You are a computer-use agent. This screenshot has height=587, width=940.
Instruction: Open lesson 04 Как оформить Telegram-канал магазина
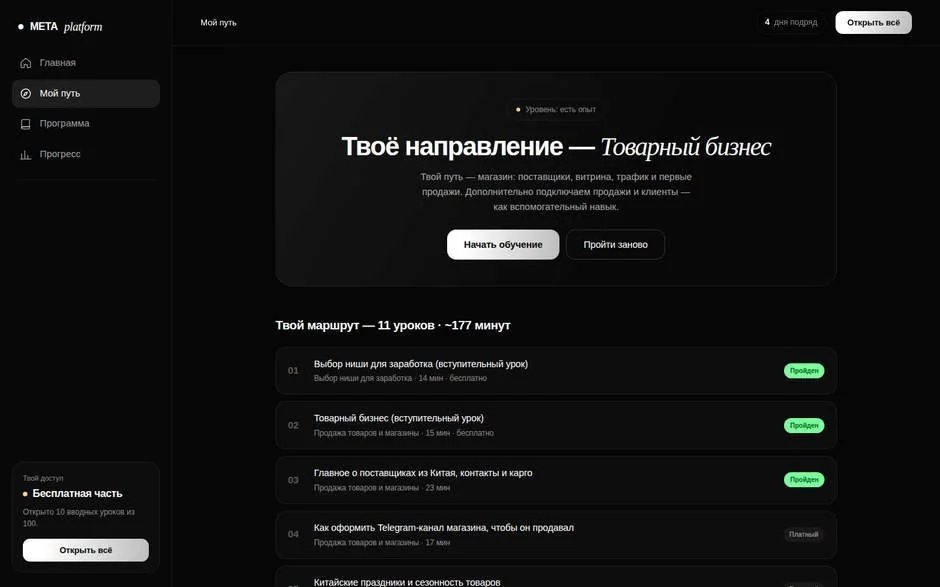(x=556, y=534)
